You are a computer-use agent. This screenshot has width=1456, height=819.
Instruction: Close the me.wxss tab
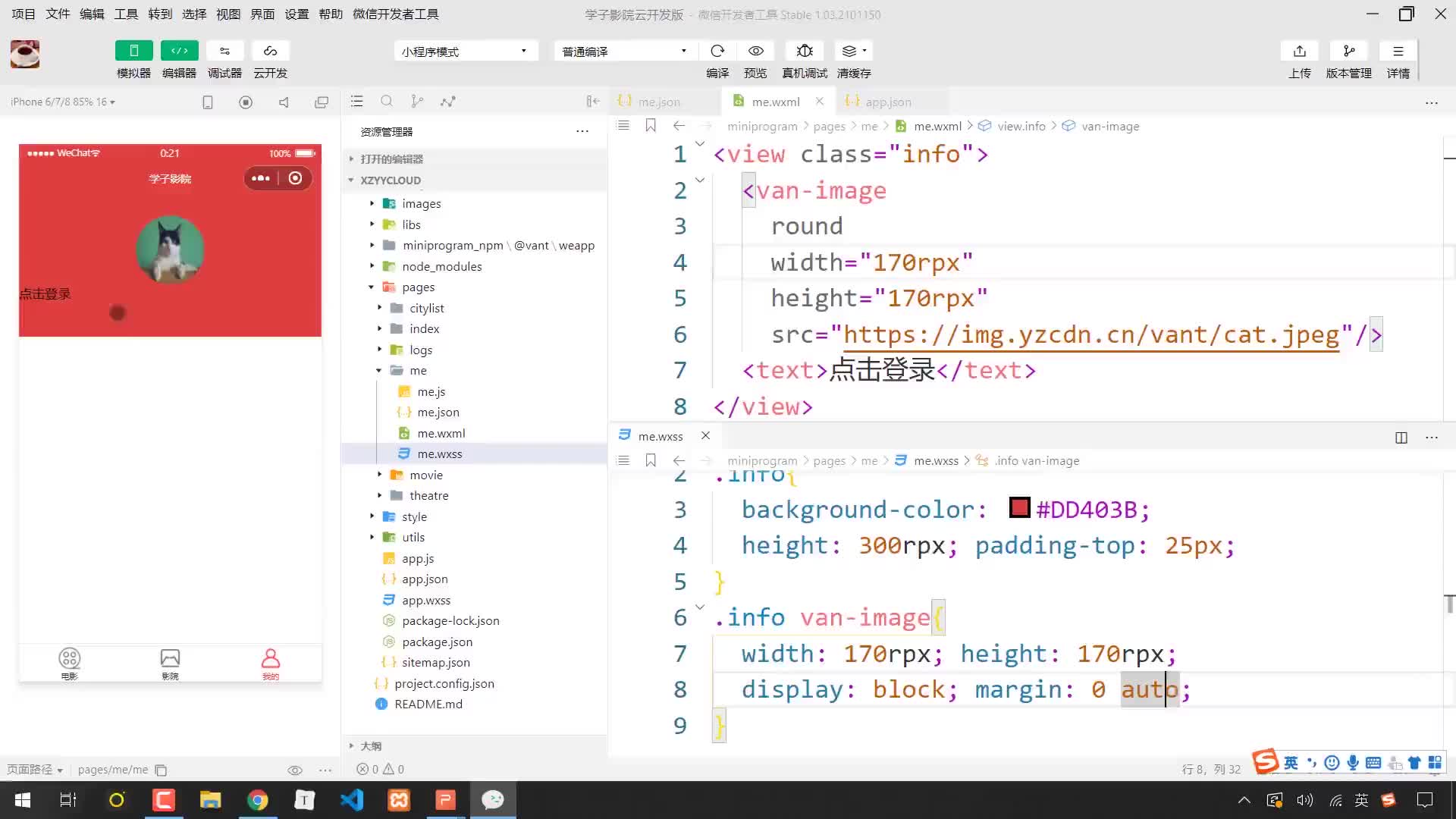tap(705, 435)
